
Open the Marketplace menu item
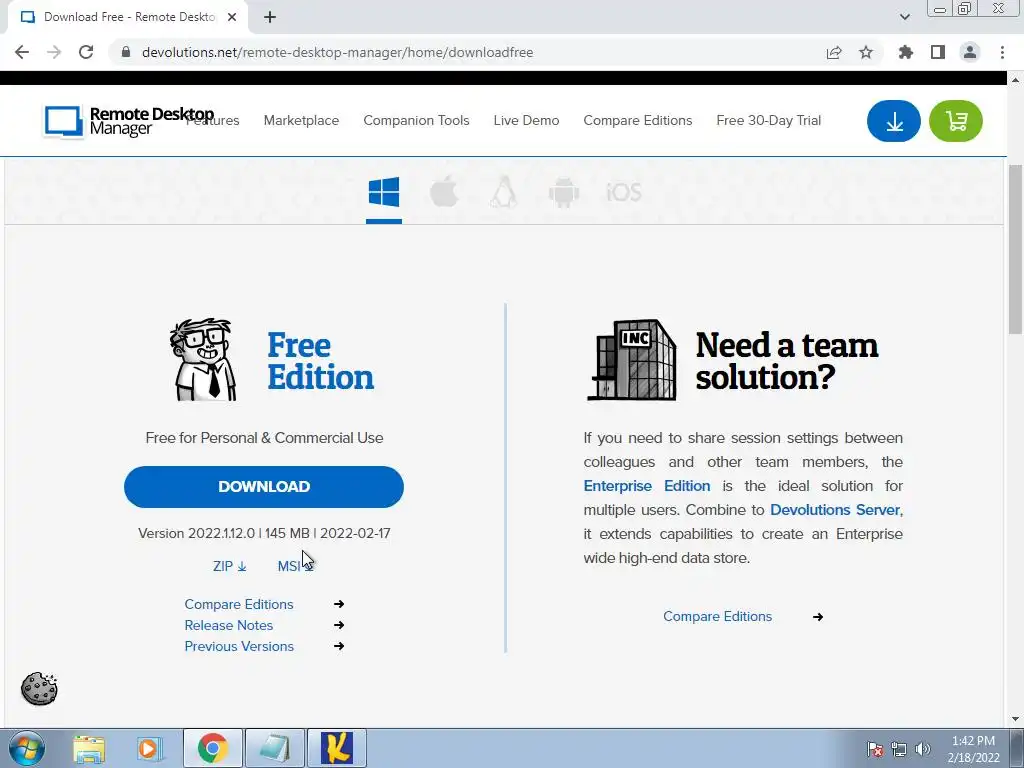(301, 120)
